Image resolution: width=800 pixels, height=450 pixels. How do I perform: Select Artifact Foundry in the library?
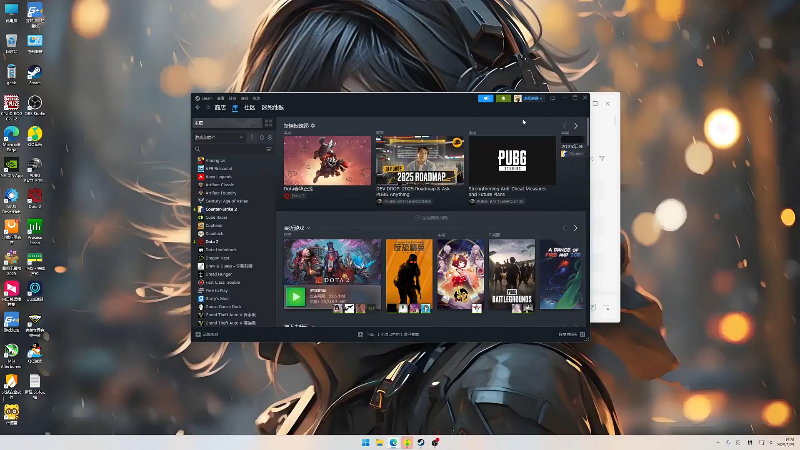point(221,193)
